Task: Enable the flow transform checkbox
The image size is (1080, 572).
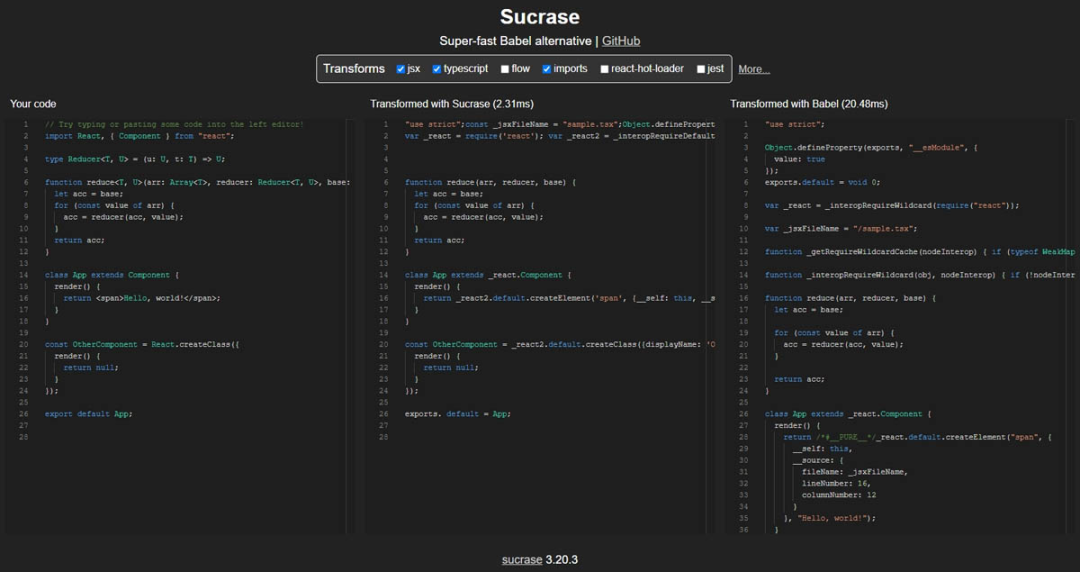Action: [505, 69]
